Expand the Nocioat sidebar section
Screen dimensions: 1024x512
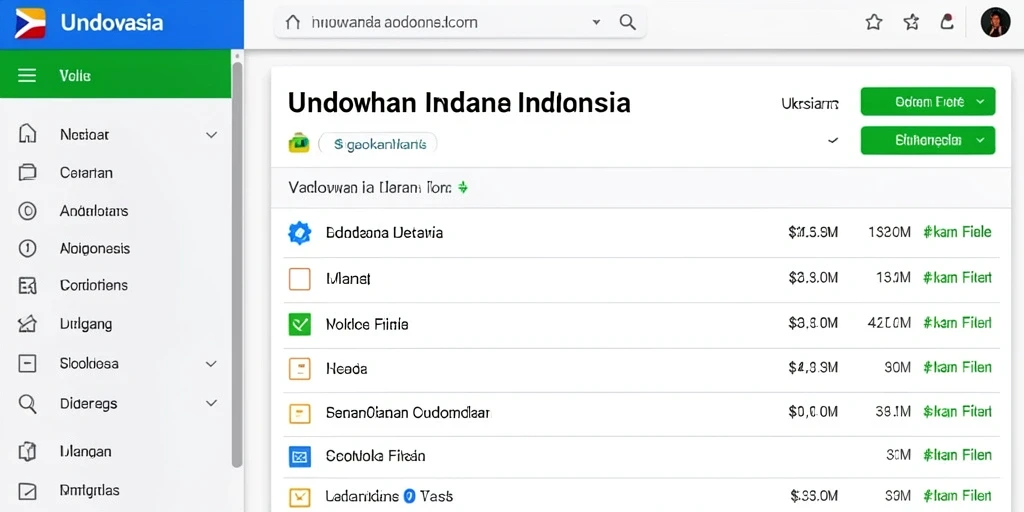click(211, 135)
